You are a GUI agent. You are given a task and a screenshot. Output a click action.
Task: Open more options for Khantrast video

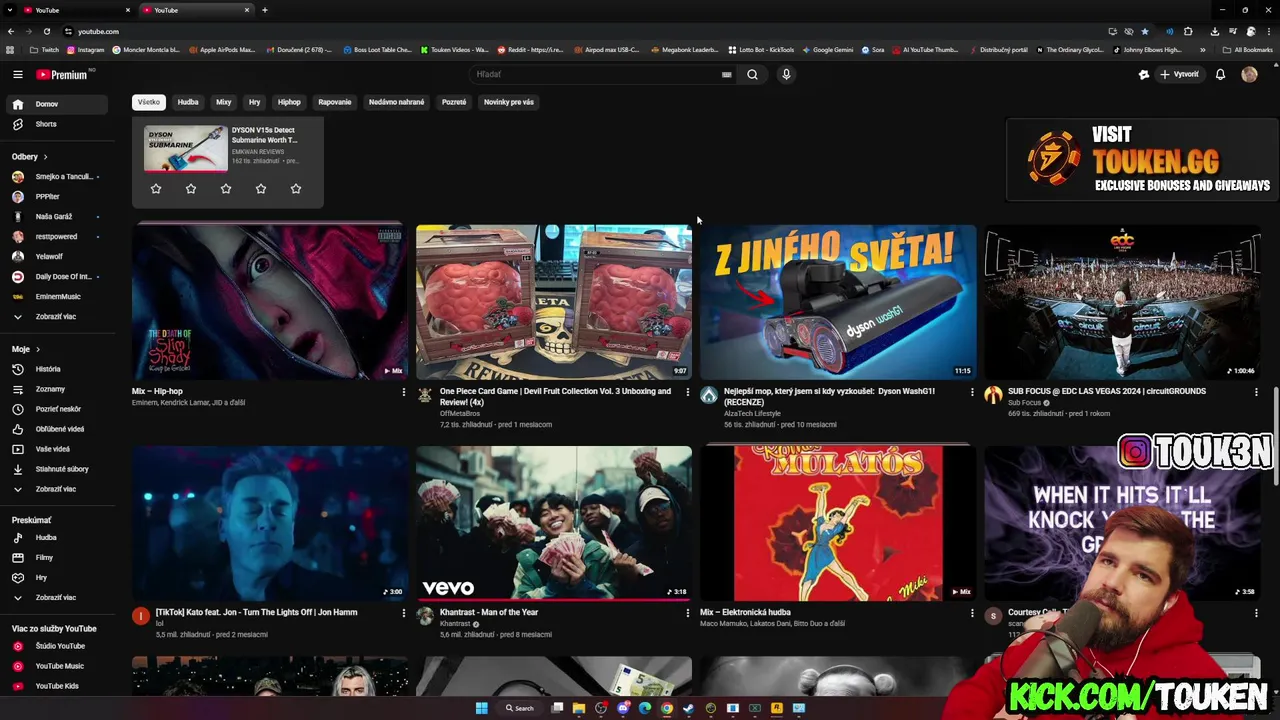click(x=687, y=613)
